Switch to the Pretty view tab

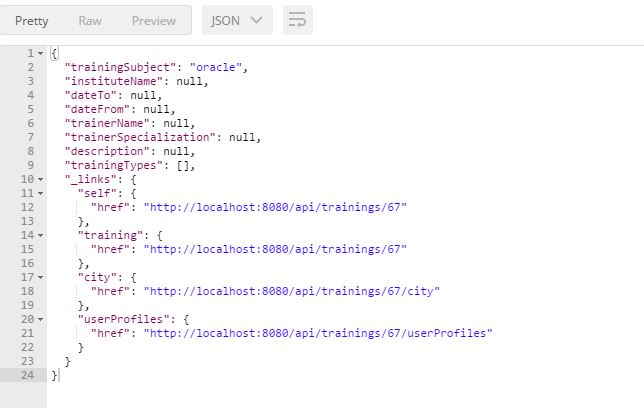click(x=32, y=21)
